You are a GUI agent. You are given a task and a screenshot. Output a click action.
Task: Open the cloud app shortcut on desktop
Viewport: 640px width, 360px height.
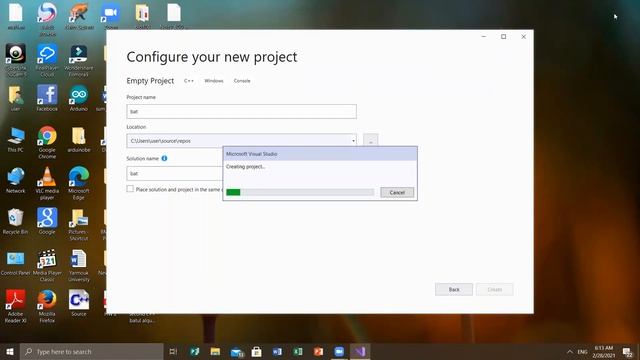click(x=47, y=60)
